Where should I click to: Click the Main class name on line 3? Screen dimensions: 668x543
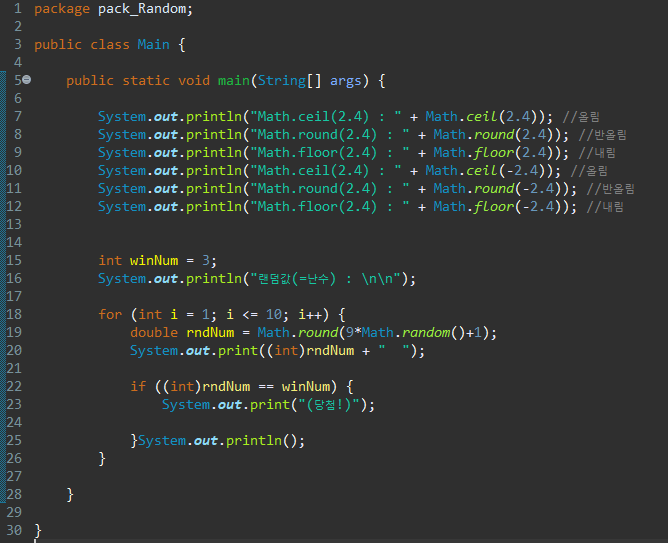tap(153, 44)
